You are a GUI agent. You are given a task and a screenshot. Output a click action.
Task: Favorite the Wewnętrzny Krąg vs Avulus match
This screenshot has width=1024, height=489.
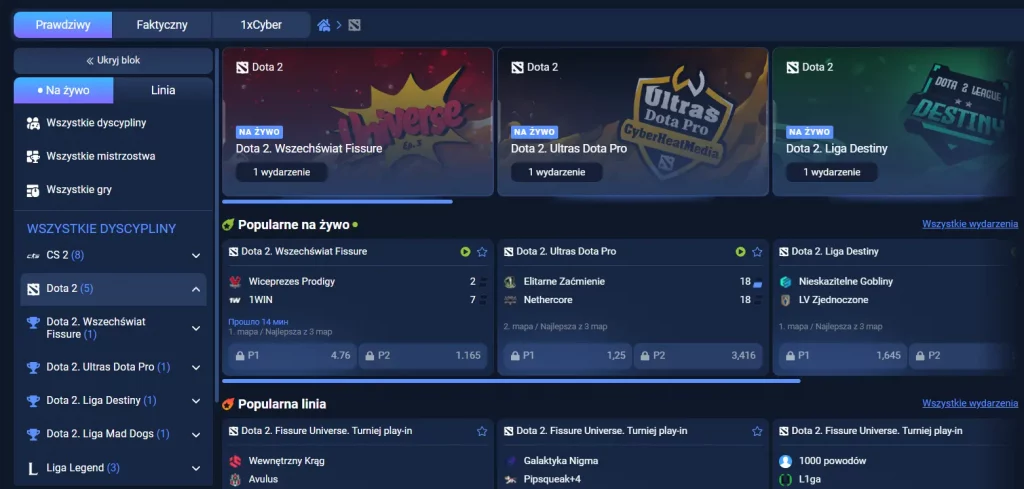click(482, 431)
